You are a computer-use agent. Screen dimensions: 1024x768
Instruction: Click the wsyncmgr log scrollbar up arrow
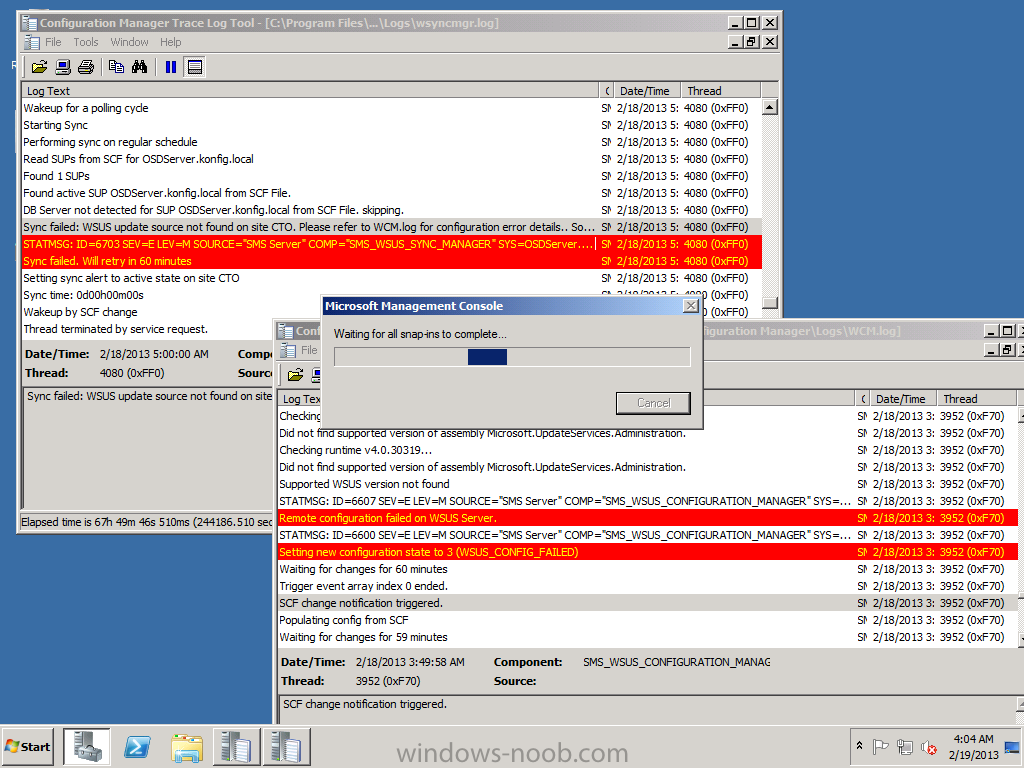pyautogui.click(x=770, y=107)
